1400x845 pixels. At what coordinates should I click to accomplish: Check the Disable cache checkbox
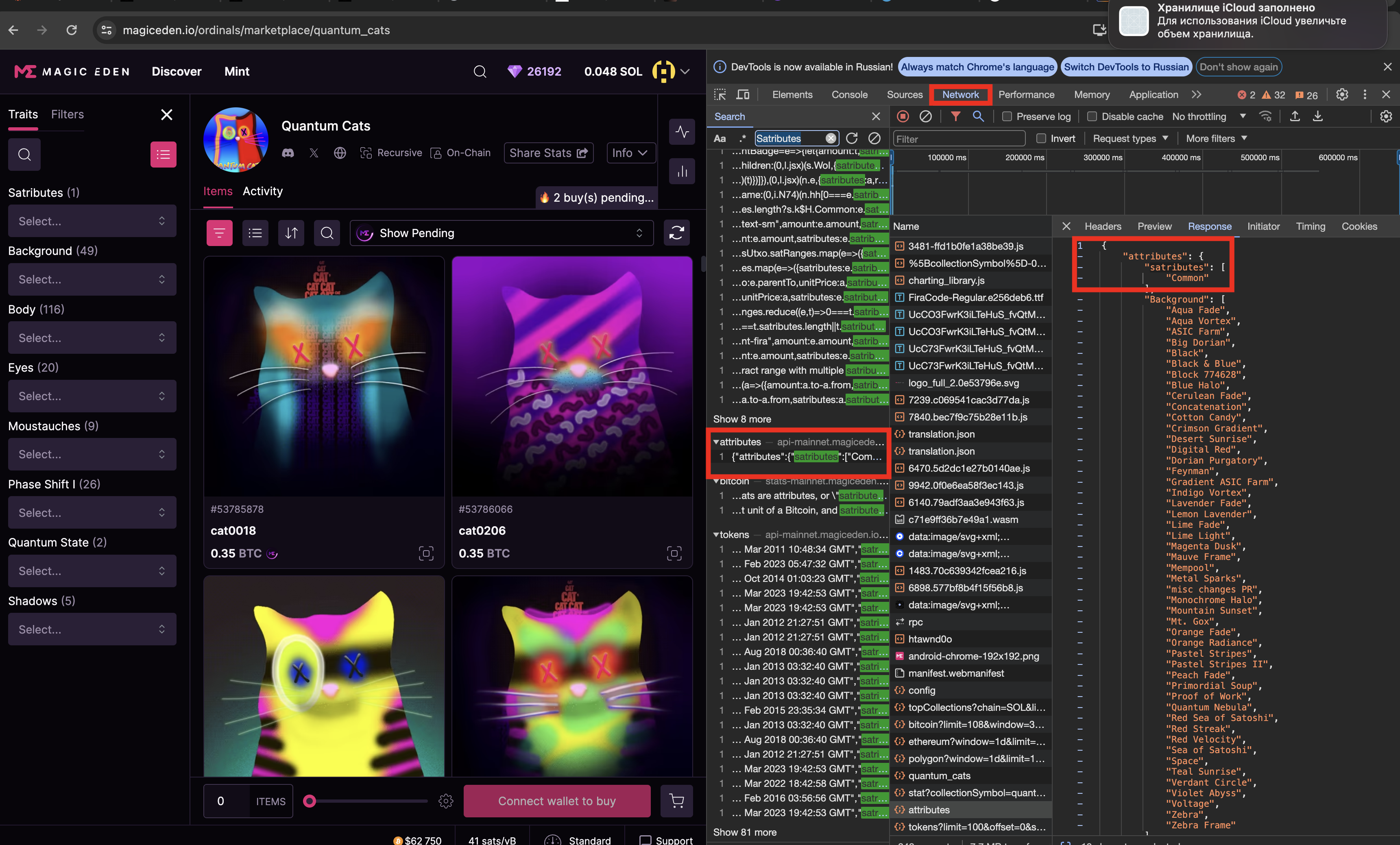pos(1091,116)
